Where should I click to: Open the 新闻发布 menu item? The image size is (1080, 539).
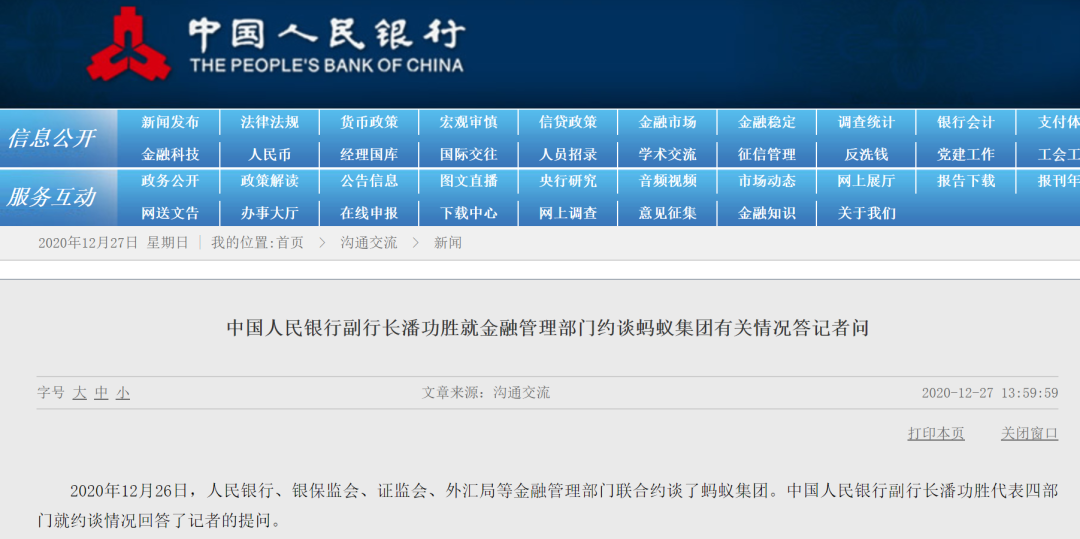[x=170, y=123]
